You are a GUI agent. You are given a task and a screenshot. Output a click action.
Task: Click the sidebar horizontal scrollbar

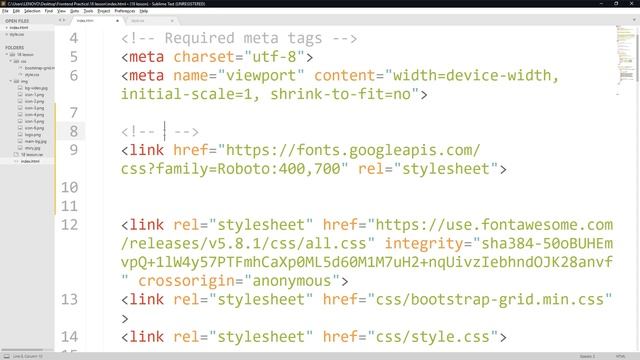point(22,350)
